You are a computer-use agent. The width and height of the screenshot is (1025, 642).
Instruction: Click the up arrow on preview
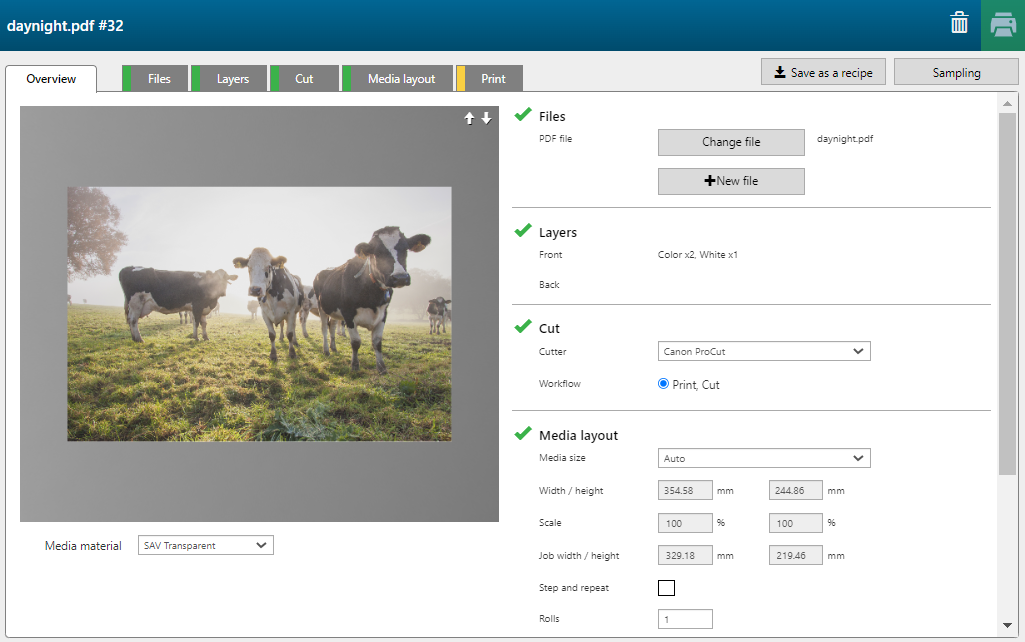pyautogui.click(x=469, y=119)
